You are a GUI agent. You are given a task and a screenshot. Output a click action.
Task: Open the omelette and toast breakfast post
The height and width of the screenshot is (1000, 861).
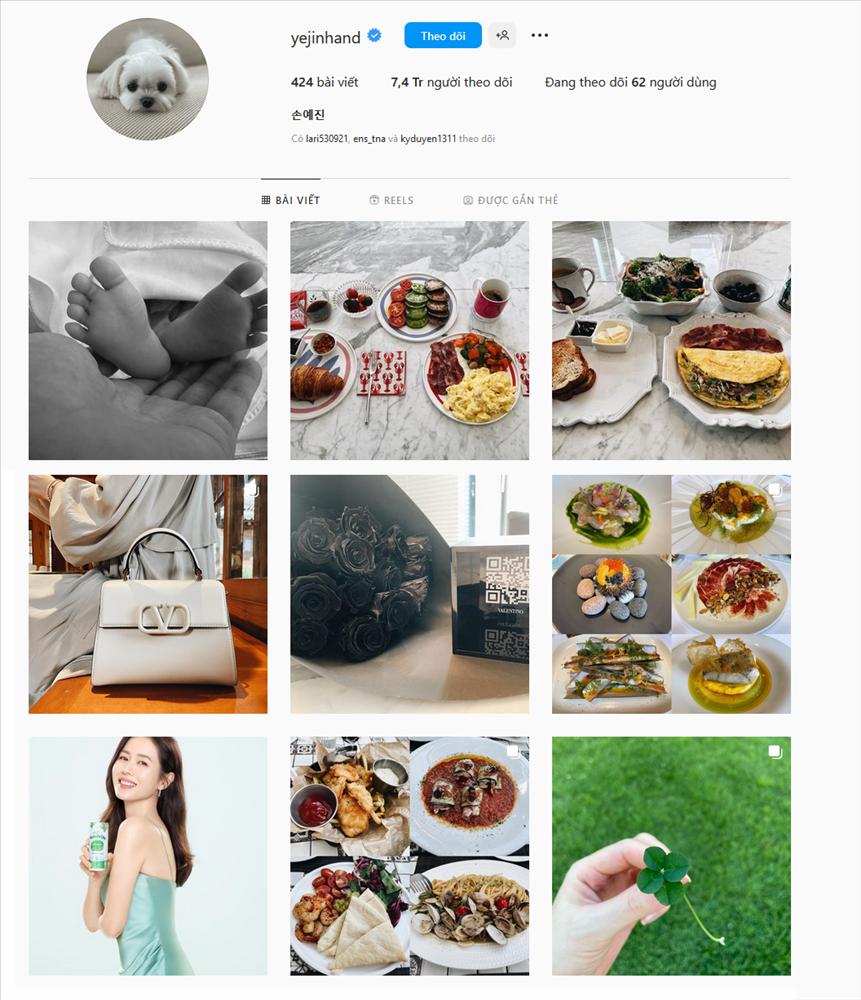point(671,341)
